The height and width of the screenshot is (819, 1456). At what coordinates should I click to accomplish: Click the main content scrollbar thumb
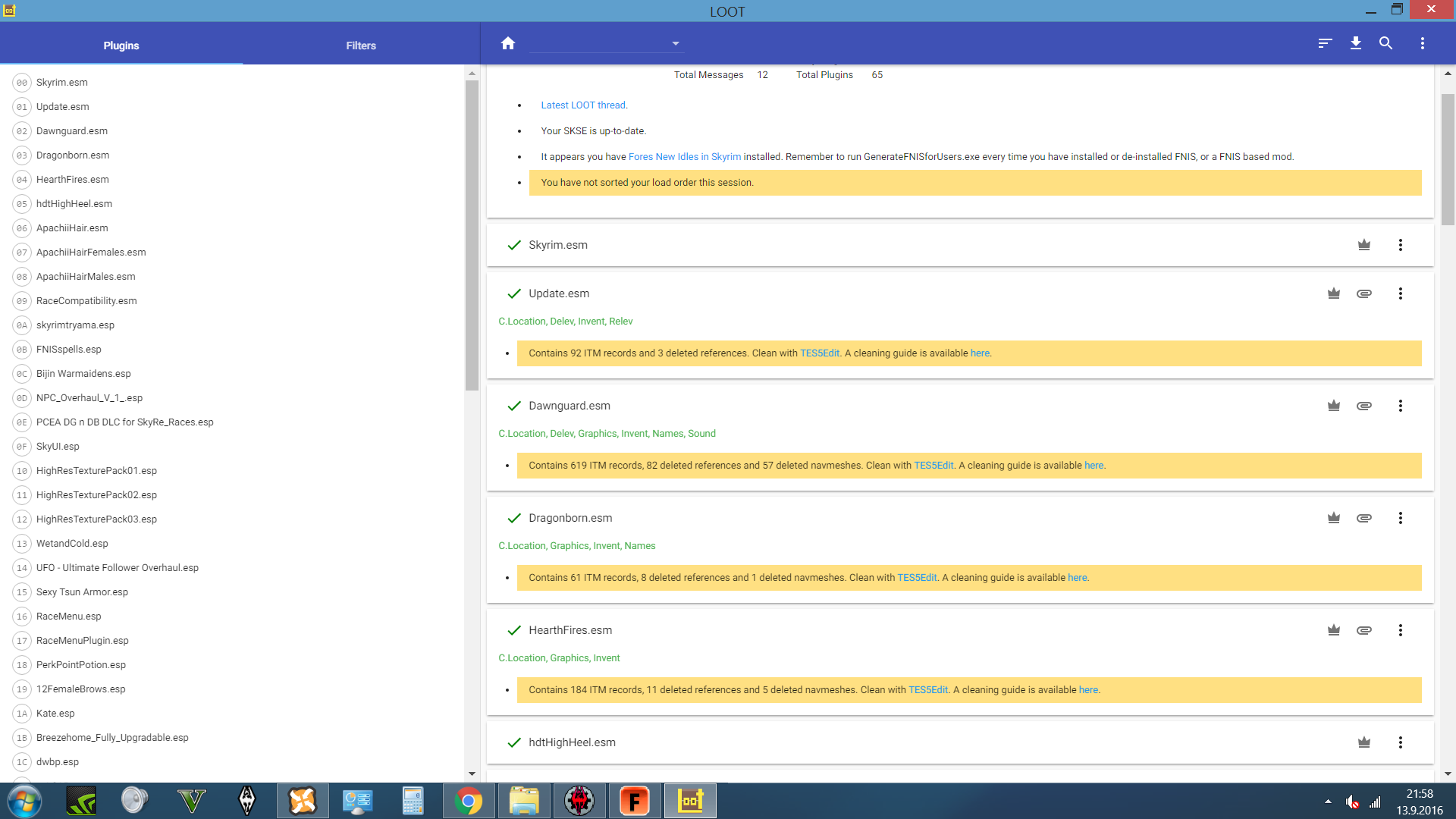point(1448,159)
